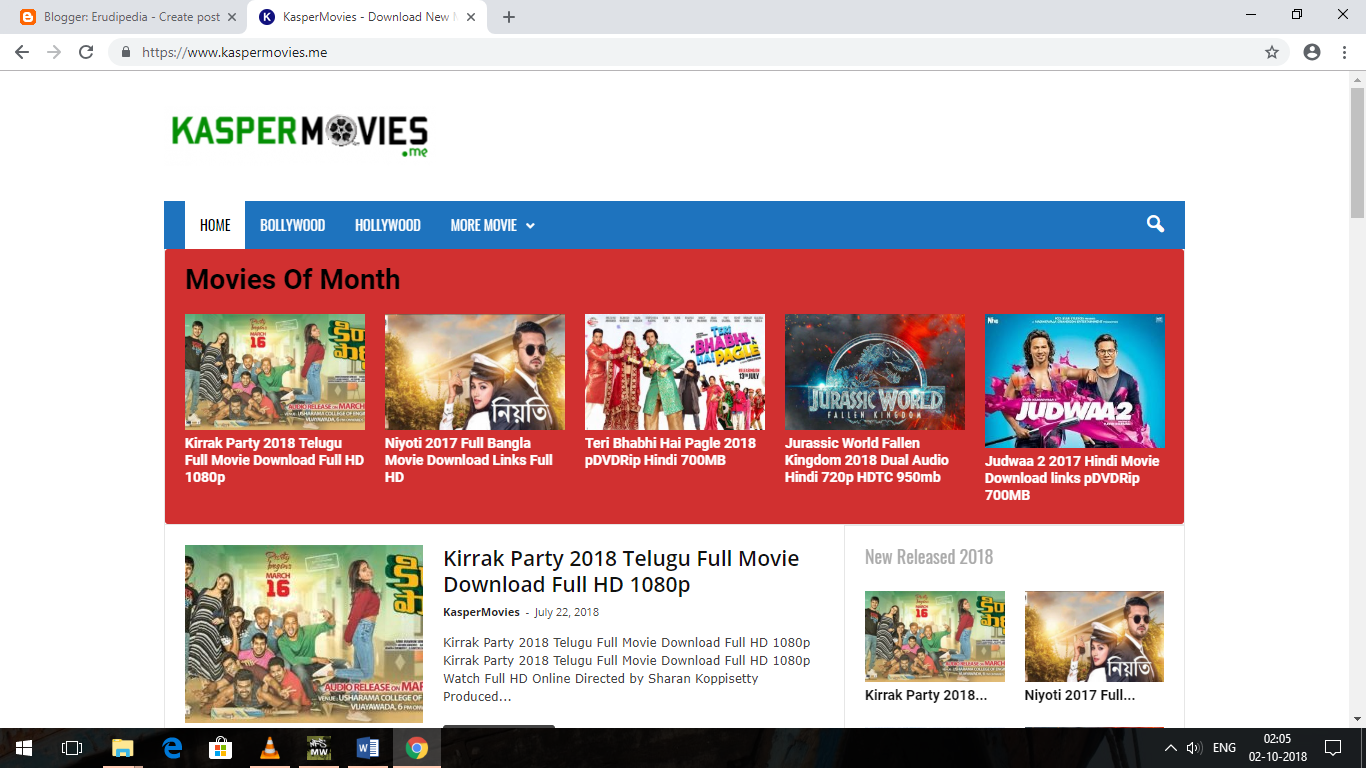The height and width of the screenshot is (768, 1366).
Task: Click the scrollbar down arrow
Action: pos(1357,719)
